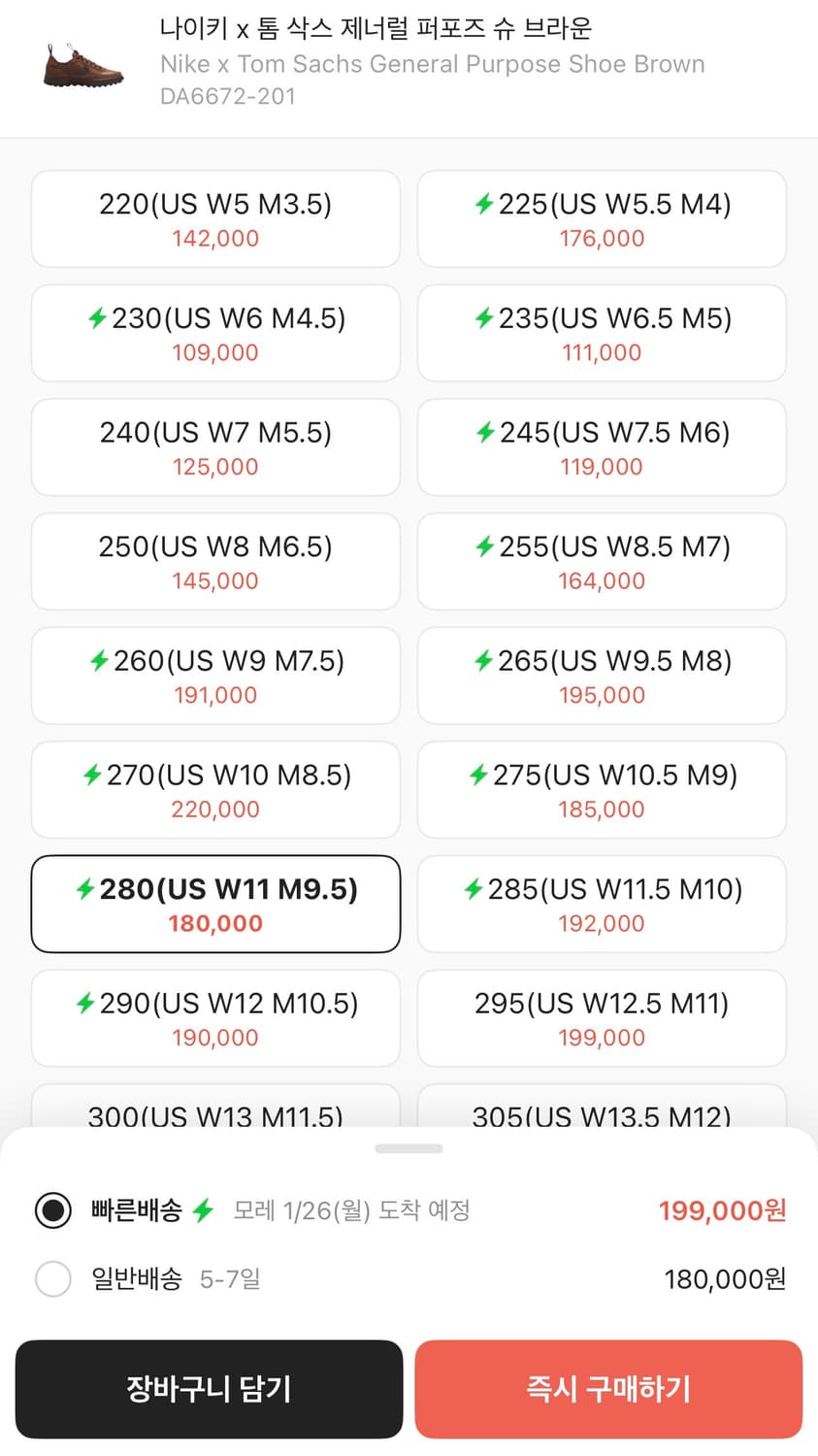This screenshot has height=1456, width=818.
Task: Click the red buy now button
Action: pyautogui.click(x=608, y=1389)
